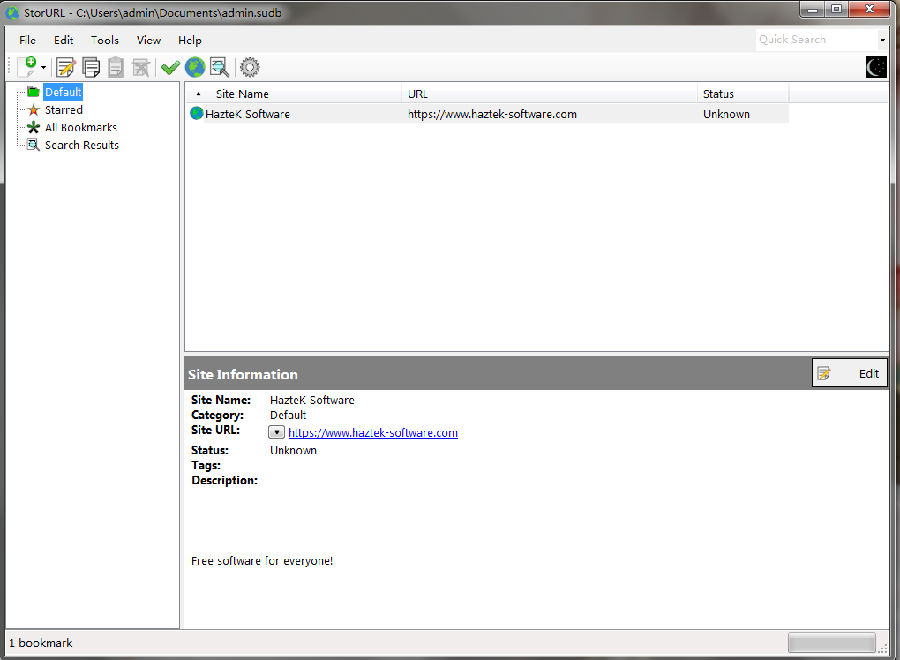The height and width of the screenshot is (660, 900).
Task: Open the File menu
Action: point(27,40)
